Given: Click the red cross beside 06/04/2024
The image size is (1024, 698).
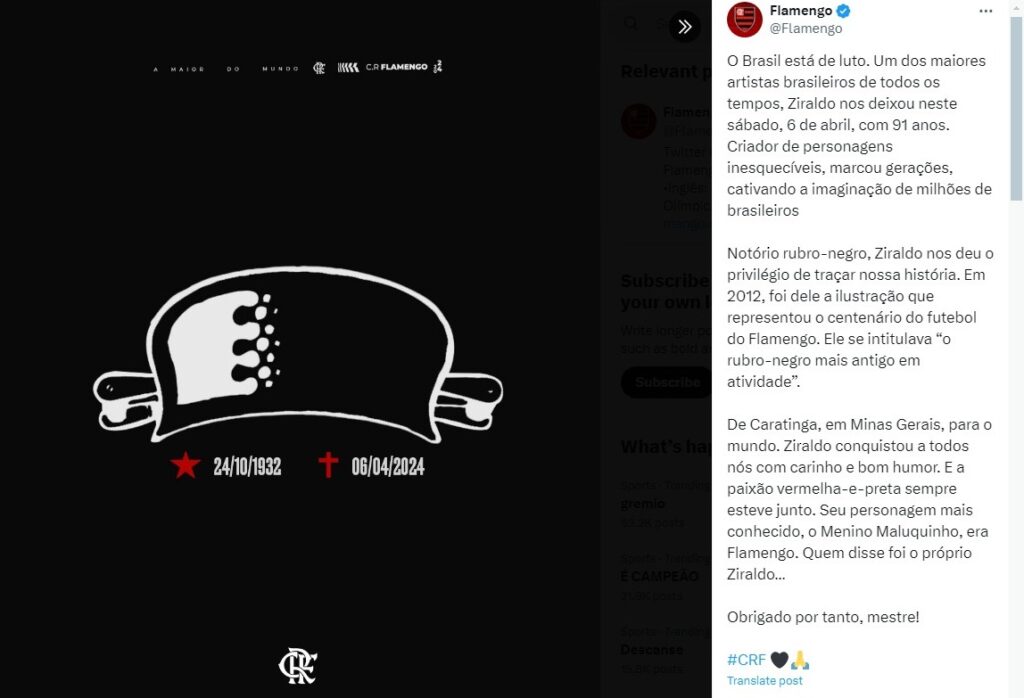Looking at the screenshot, I should coord(328,465).
